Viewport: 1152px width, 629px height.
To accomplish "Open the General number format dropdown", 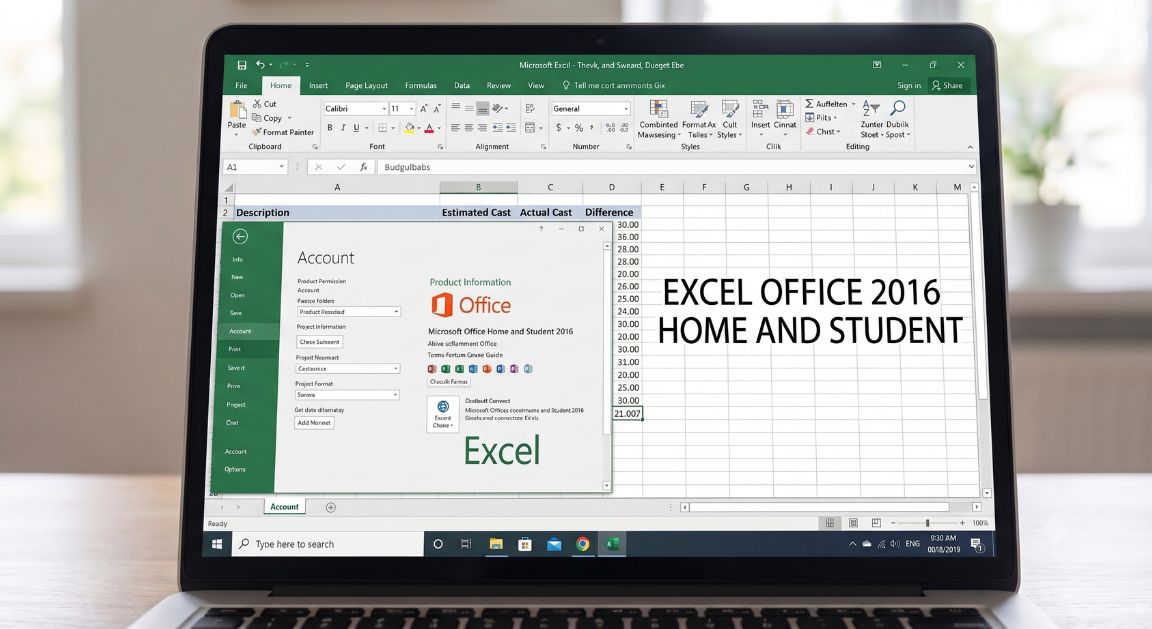I will 626,109.
